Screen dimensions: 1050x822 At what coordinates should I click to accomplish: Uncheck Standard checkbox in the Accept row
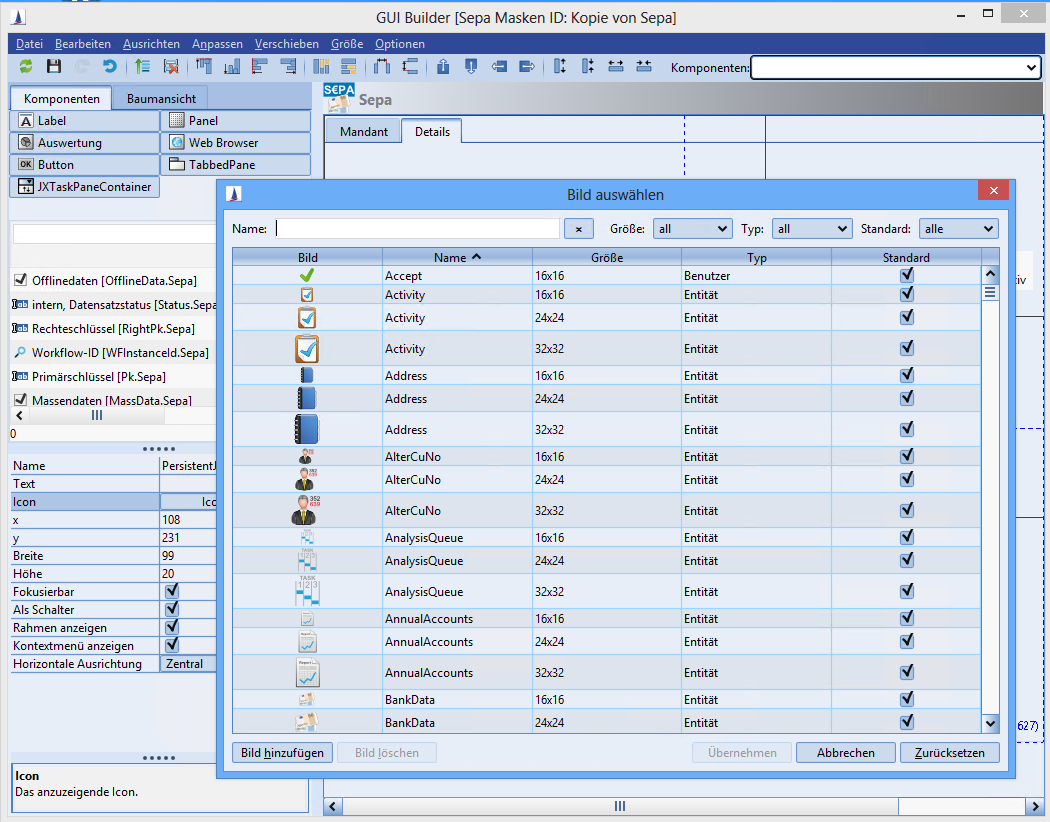pyautogui.click(x=906, y=275)
